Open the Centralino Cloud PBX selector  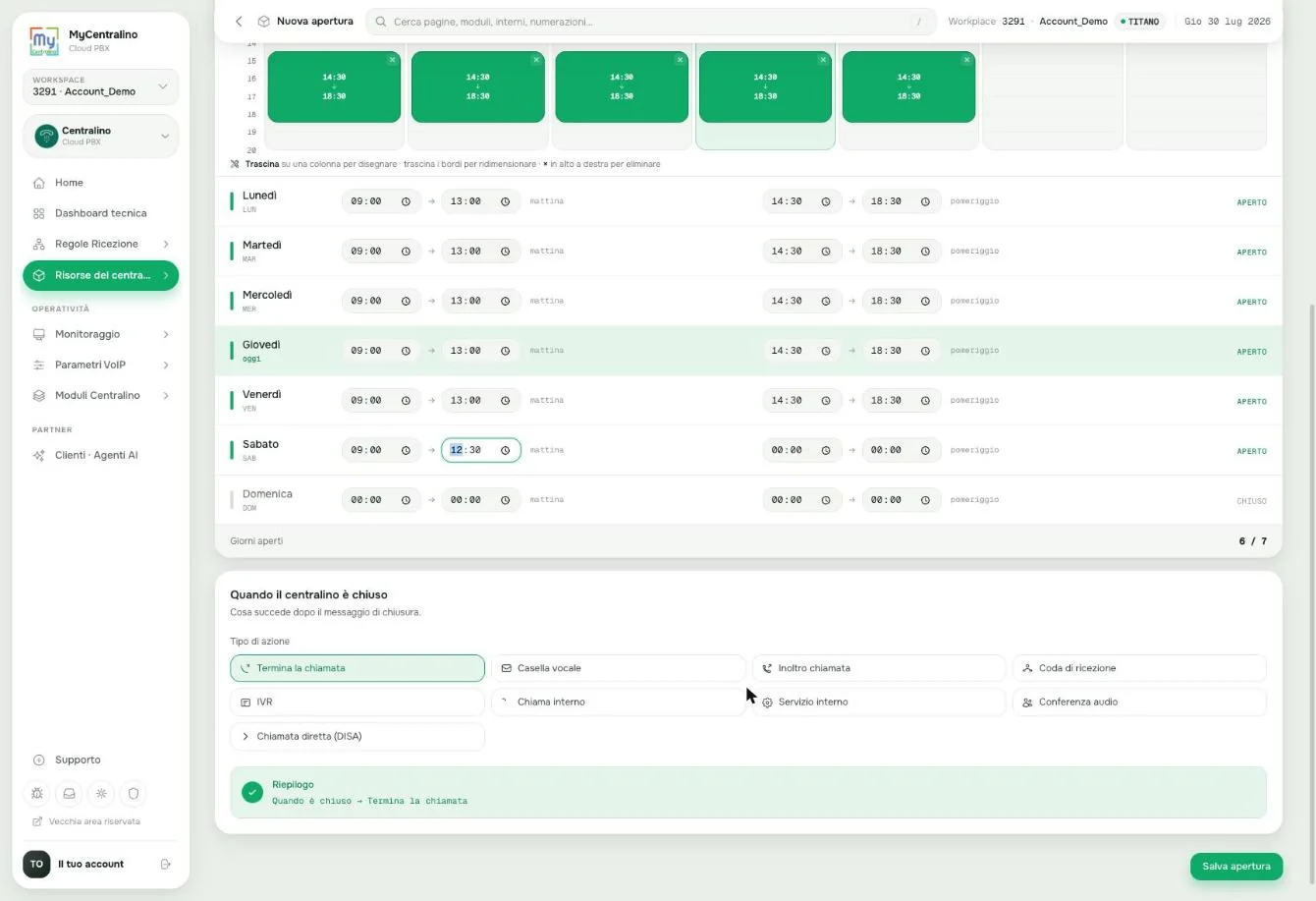pyautogui.click(x=100, y=136)
